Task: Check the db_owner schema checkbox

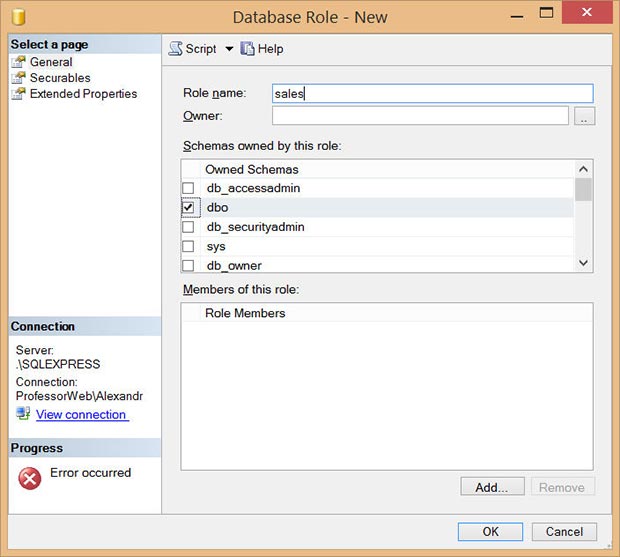Action: coord(188,265)
